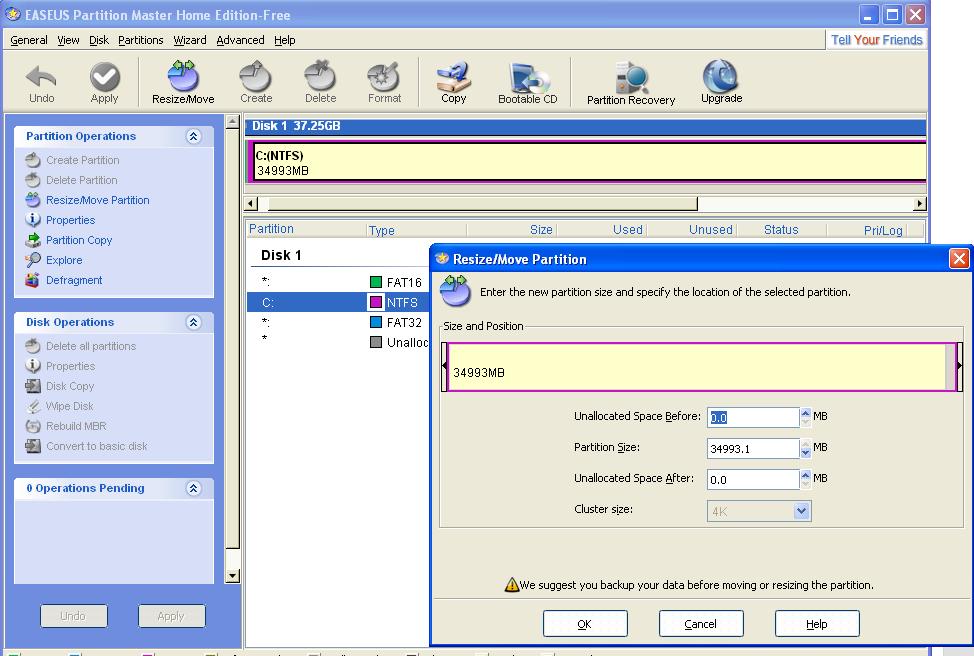This screenshot has height=656, width=974.
Task: Click the yellow partition bar in dialog
Action: pos(701,367)
